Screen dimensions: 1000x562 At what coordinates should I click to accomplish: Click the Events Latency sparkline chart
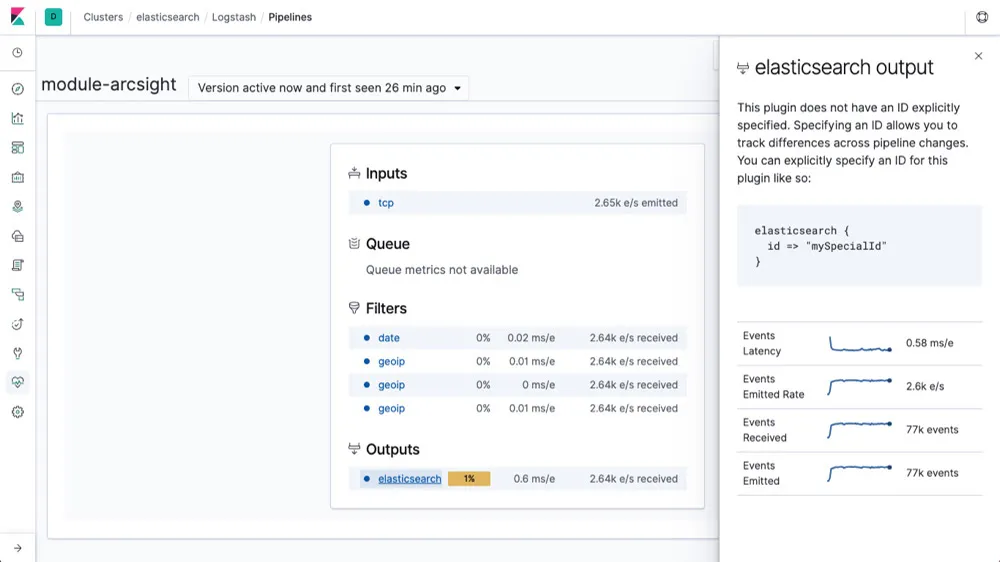[x=860, y=344]
